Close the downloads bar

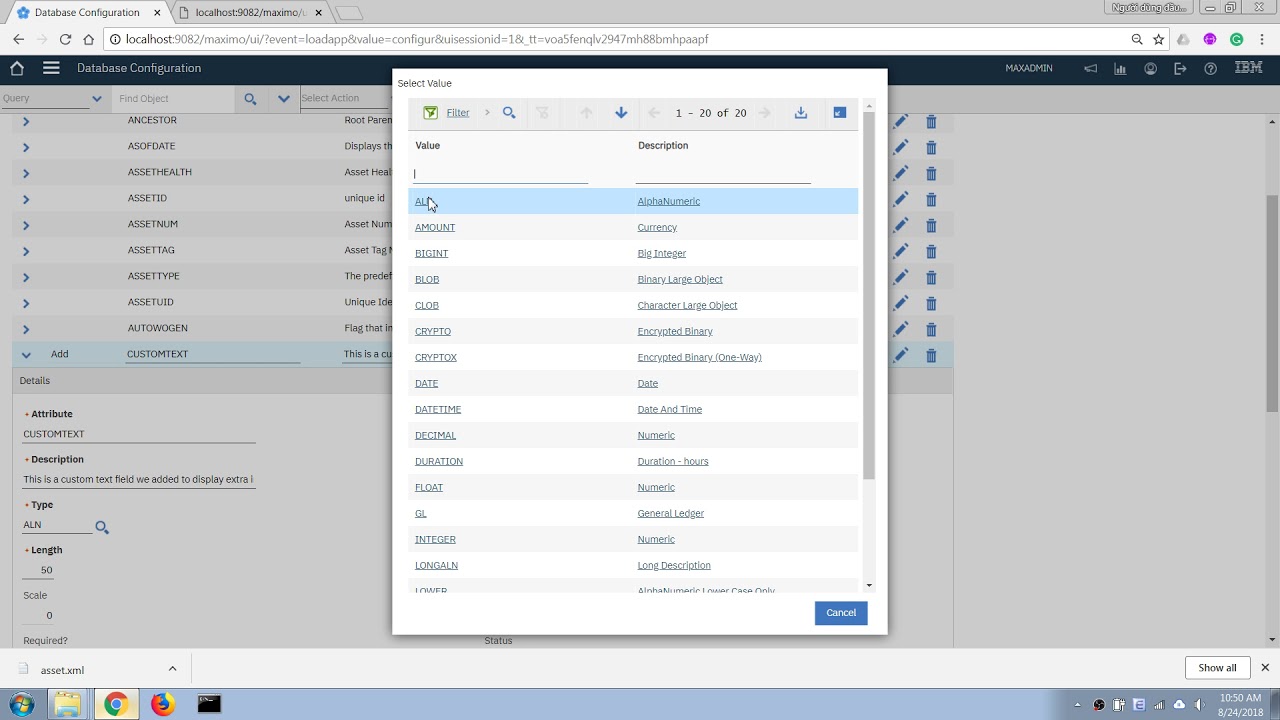[1265, 668]
